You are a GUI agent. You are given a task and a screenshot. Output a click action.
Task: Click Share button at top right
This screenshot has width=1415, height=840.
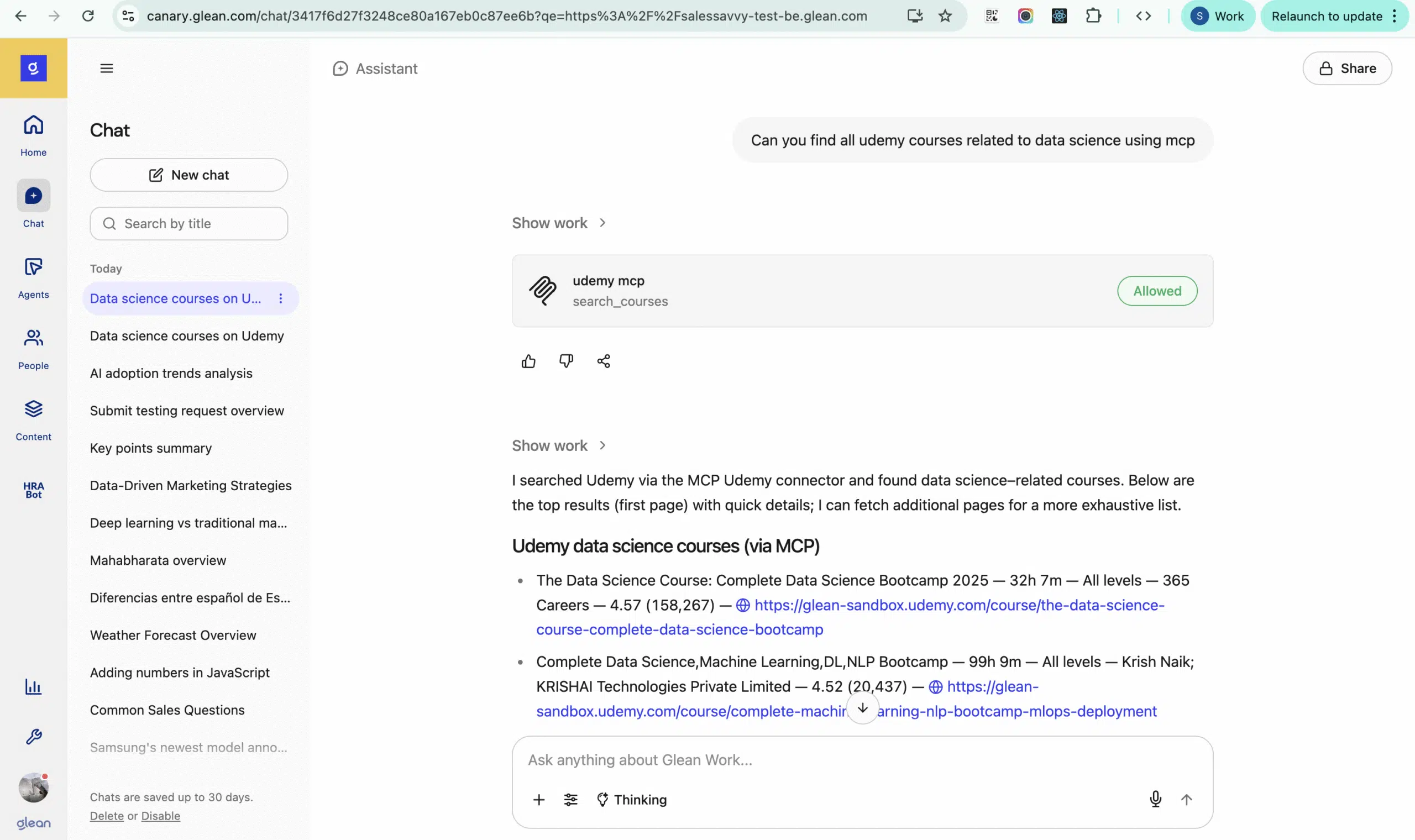coord(1346,69)
